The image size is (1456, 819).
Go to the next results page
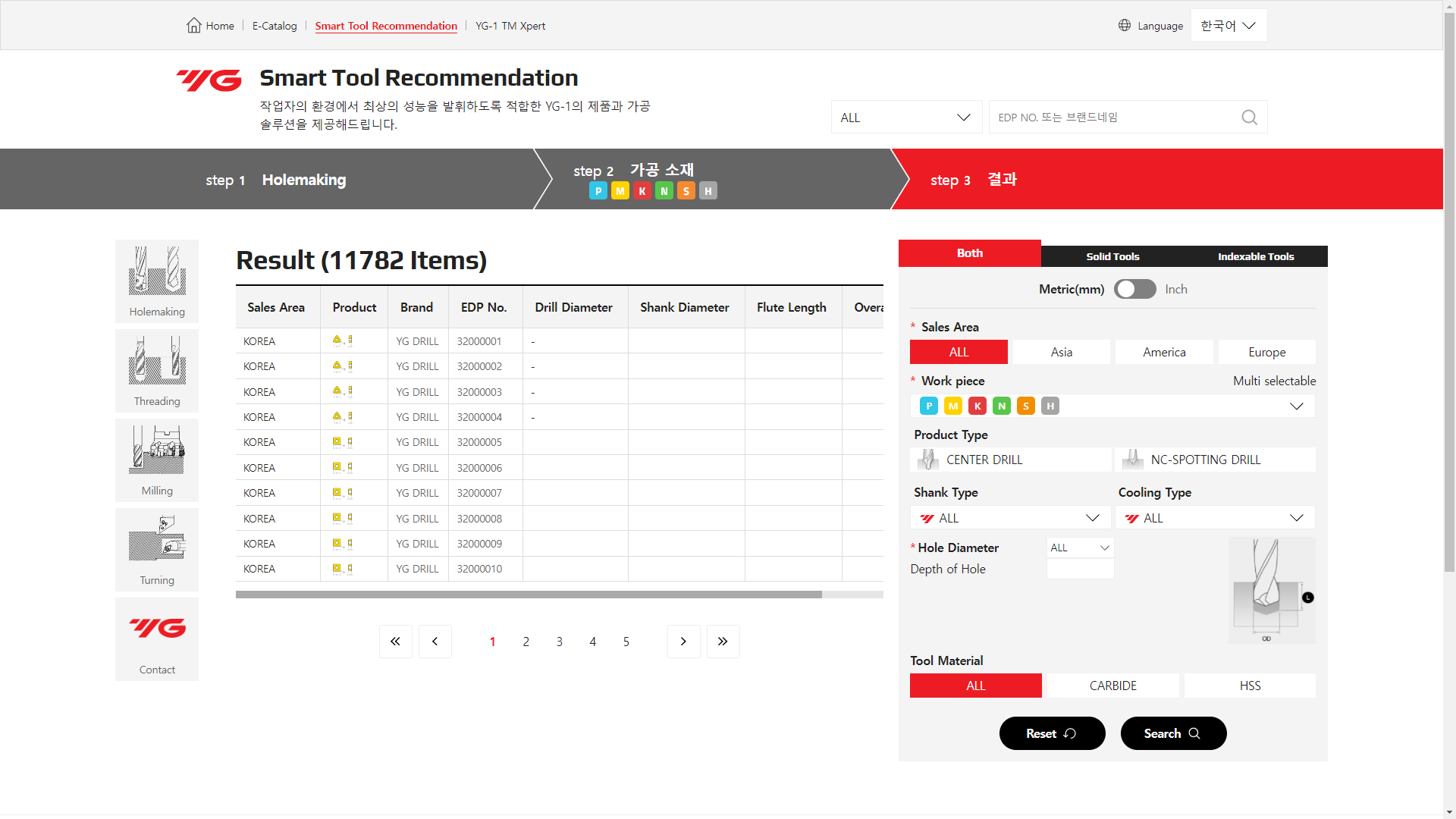pos(683,642)
